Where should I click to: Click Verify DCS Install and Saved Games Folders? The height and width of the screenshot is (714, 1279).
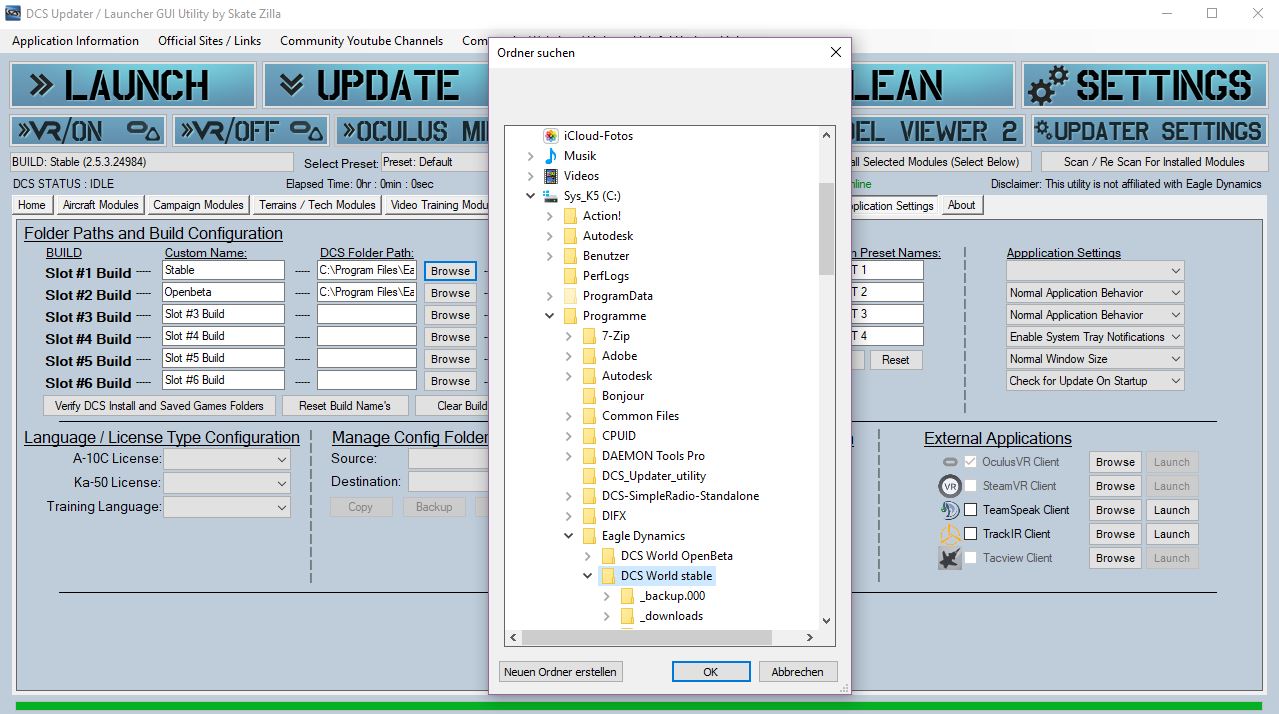(159, 406)
